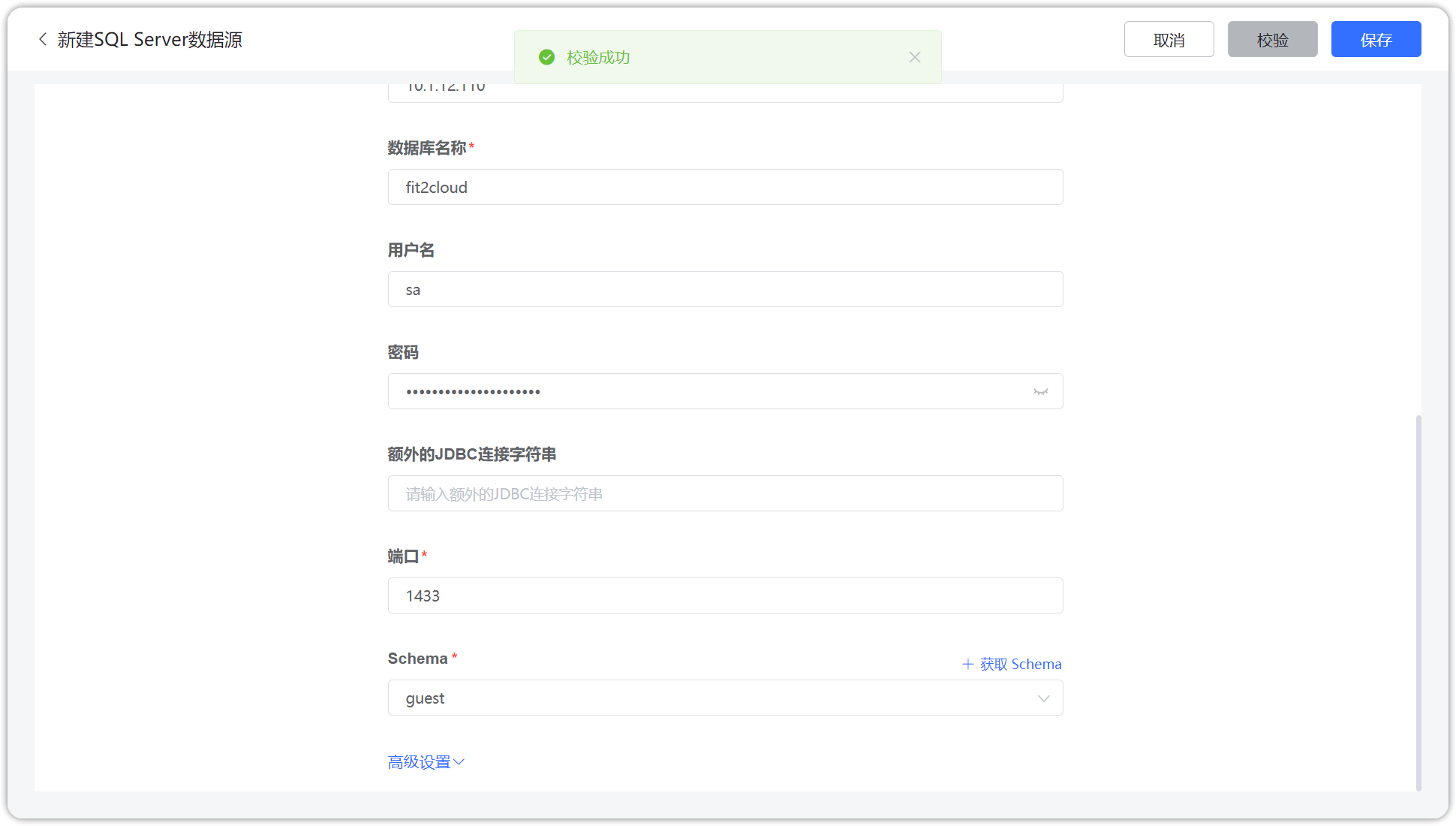Save the data source via 保存 button
1456x826 pixels.
[x=1376, y=39]
